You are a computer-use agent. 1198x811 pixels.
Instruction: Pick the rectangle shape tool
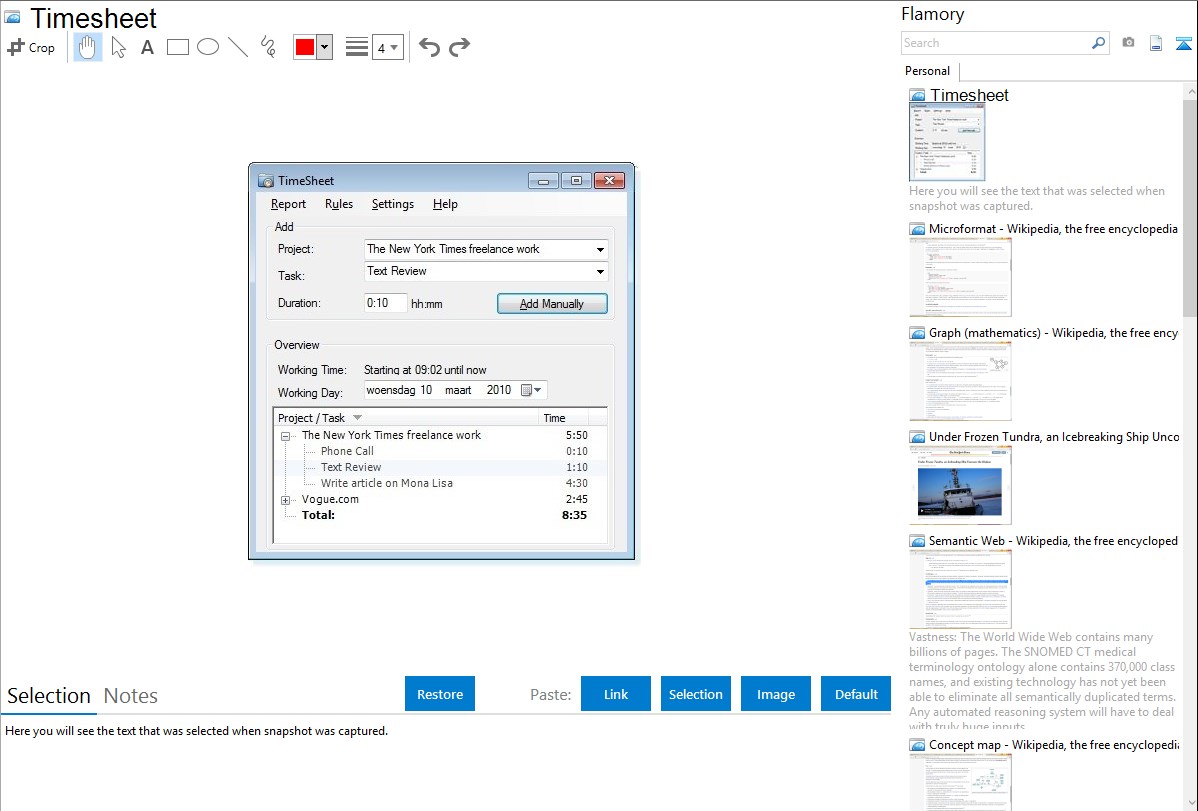[x=178, y=47]
